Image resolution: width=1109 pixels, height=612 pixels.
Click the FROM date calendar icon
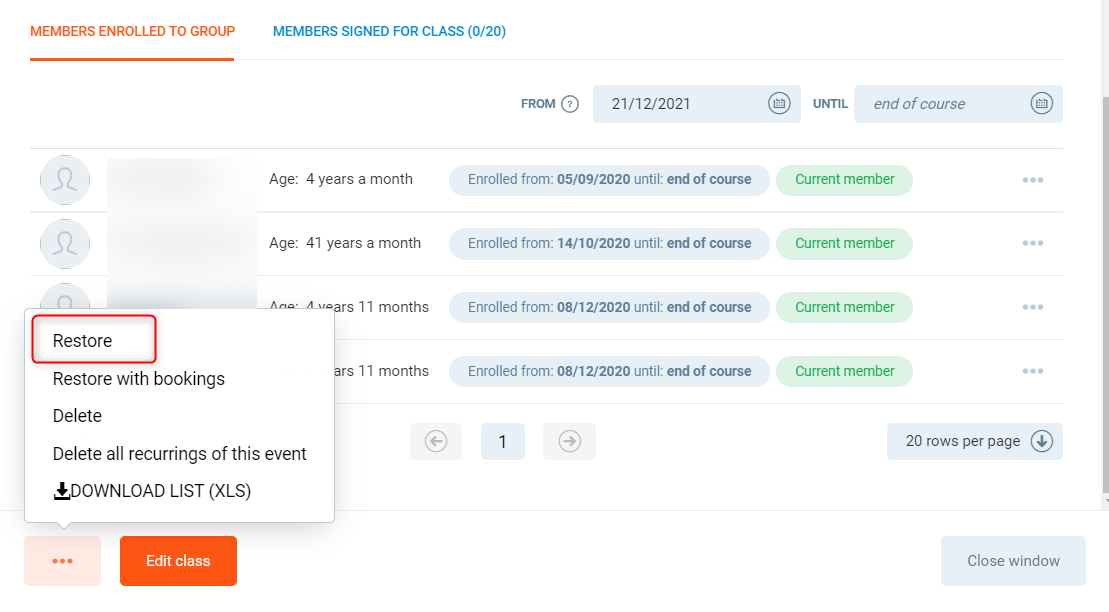coord(779,104)
